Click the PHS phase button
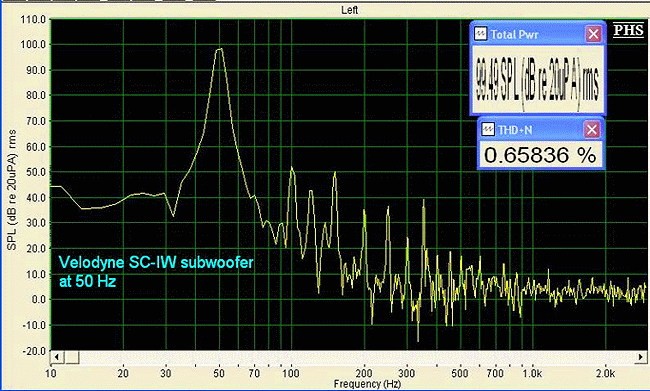650x391 pixels. coord(628,30)
